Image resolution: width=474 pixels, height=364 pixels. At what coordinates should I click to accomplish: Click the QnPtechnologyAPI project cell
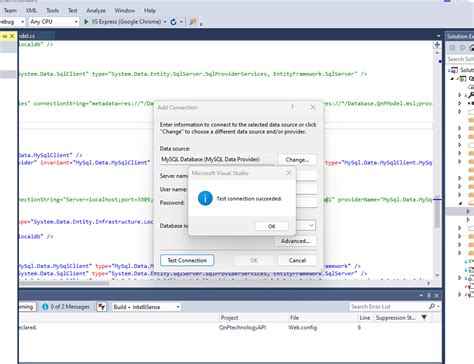[x=242, y=327]
